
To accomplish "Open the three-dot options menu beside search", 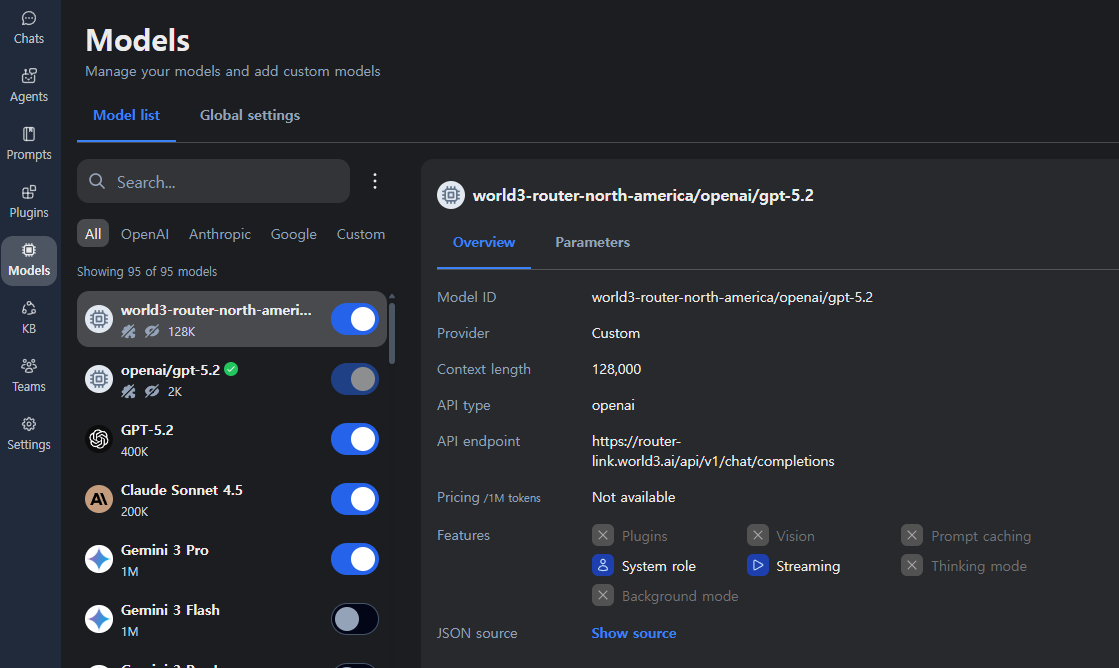I will 375,181.
